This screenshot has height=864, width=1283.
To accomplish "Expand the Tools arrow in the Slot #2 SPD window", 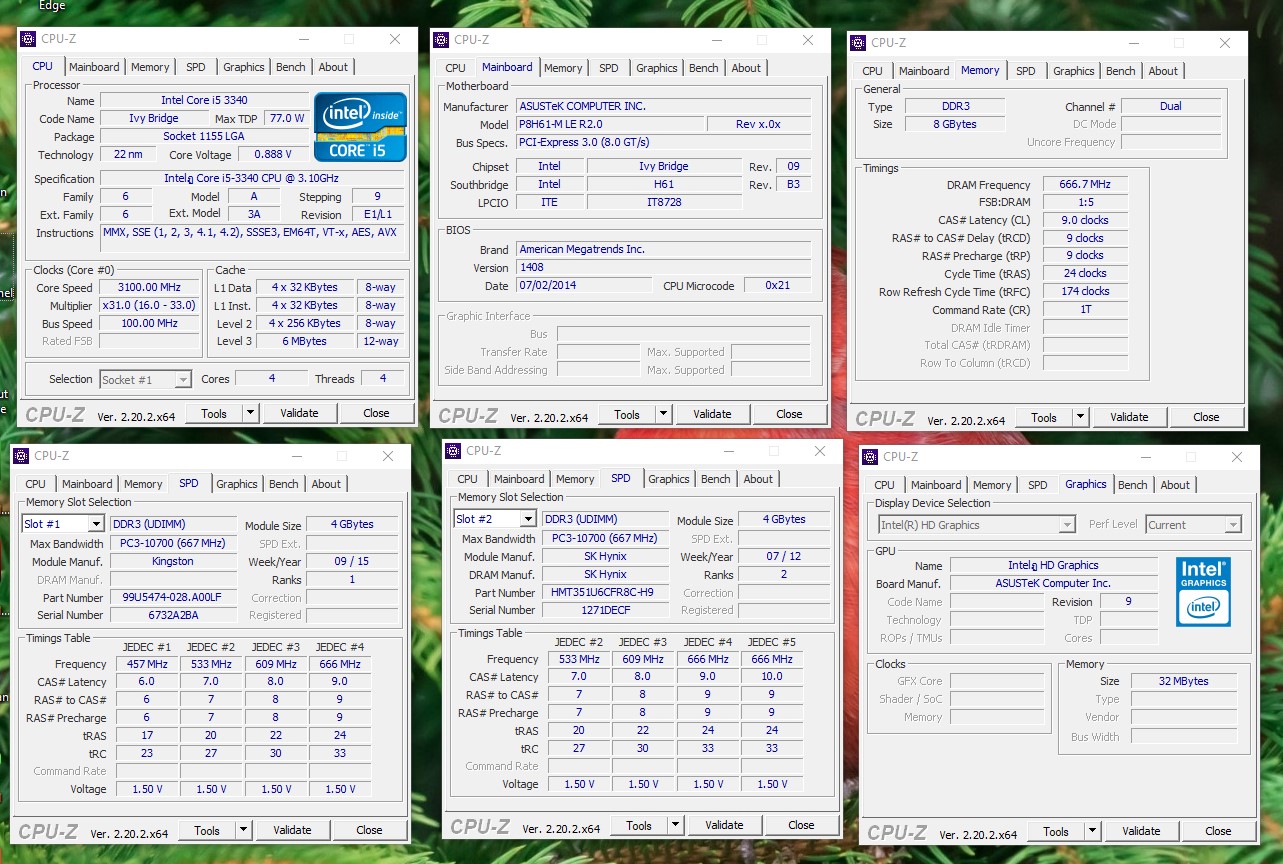I will pos(674,825).
